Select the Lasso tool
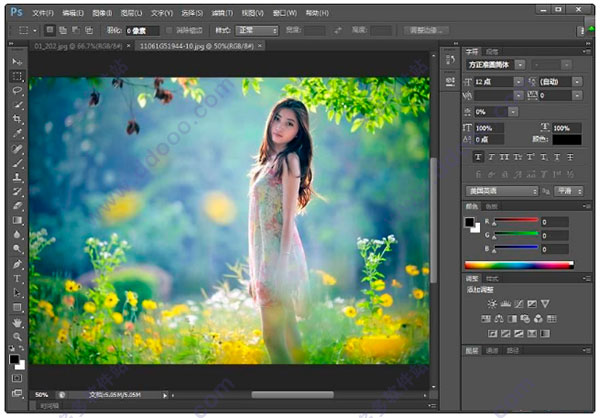The width and height of the screenshot is (600, 418). click(x=17, y=91)
